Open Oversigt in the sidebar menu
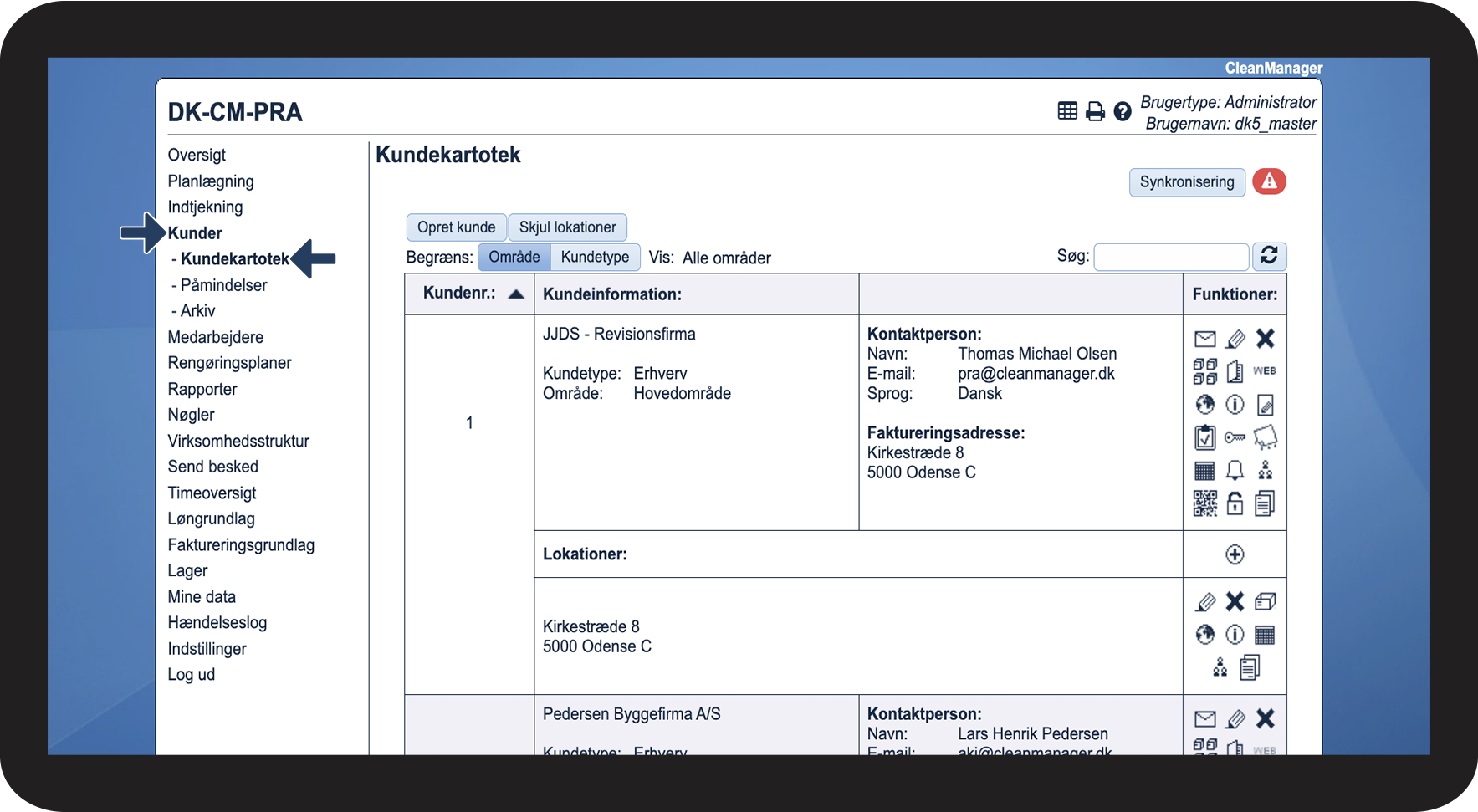The height and width of the screenshot is (812, 1478). 197,155
